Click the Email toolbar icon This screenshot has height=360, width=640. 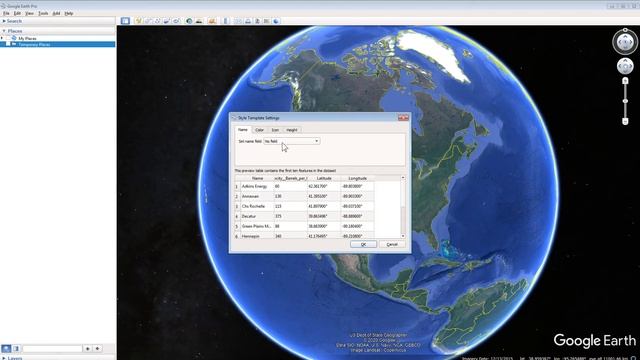(238, 21)
